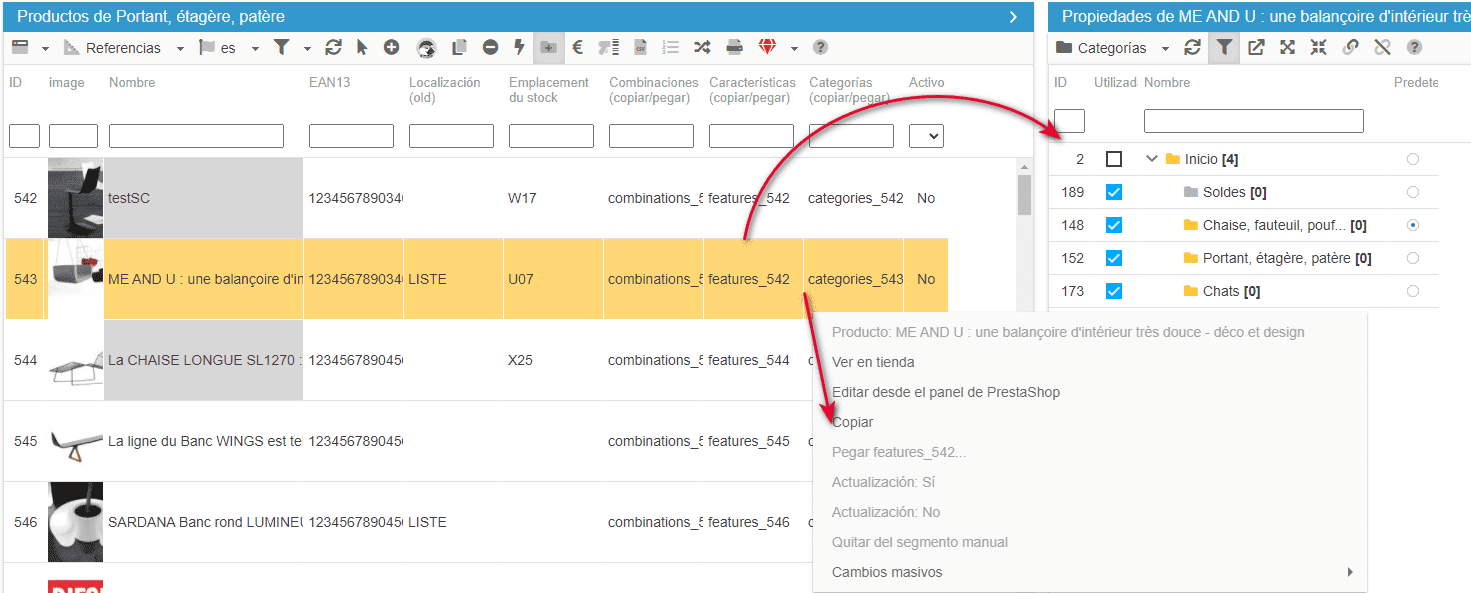Delete product with the minus icon

(490, 47)
